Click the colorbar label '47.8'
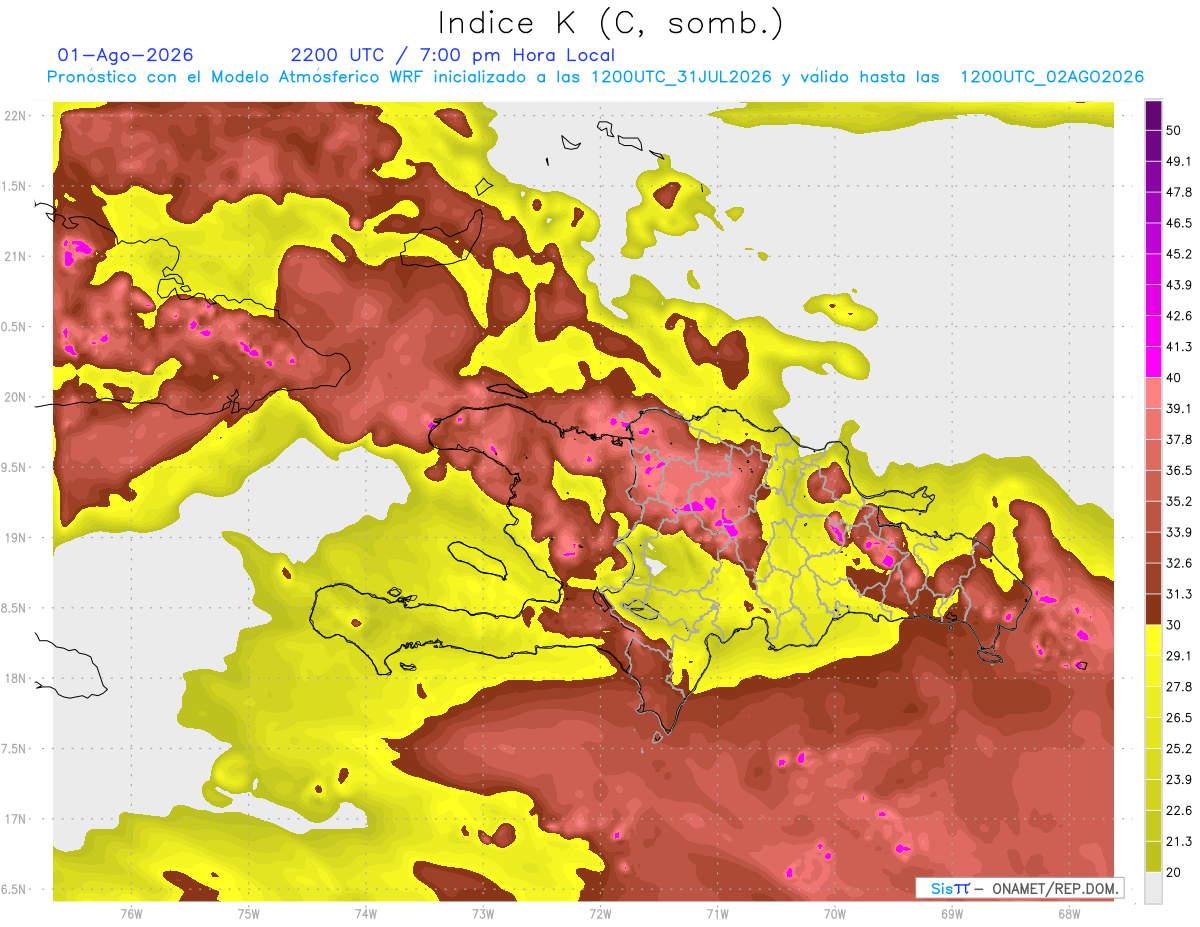 click(1180, 192)
